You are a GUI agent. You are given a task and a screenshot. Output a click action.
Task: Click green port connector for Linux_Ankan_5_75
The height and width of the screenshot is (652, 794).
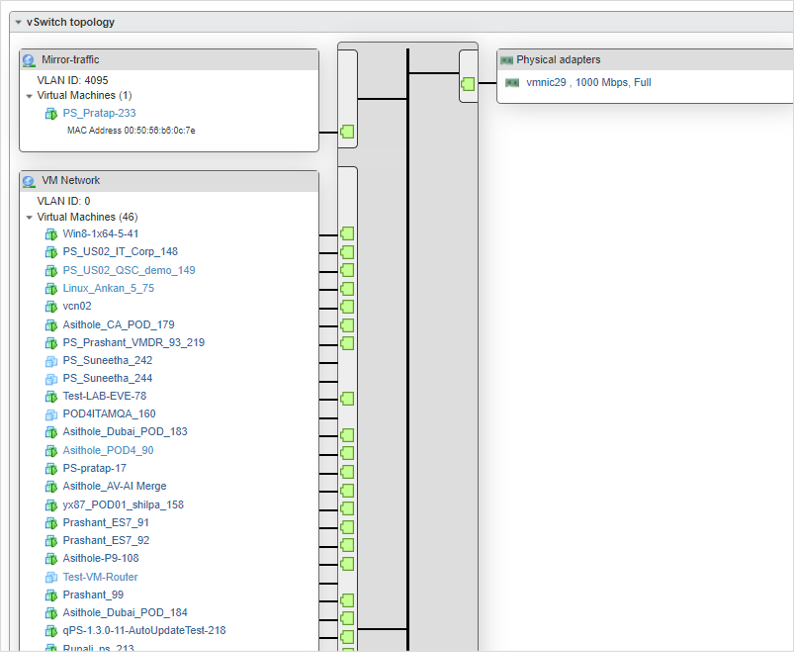(347, 289)
